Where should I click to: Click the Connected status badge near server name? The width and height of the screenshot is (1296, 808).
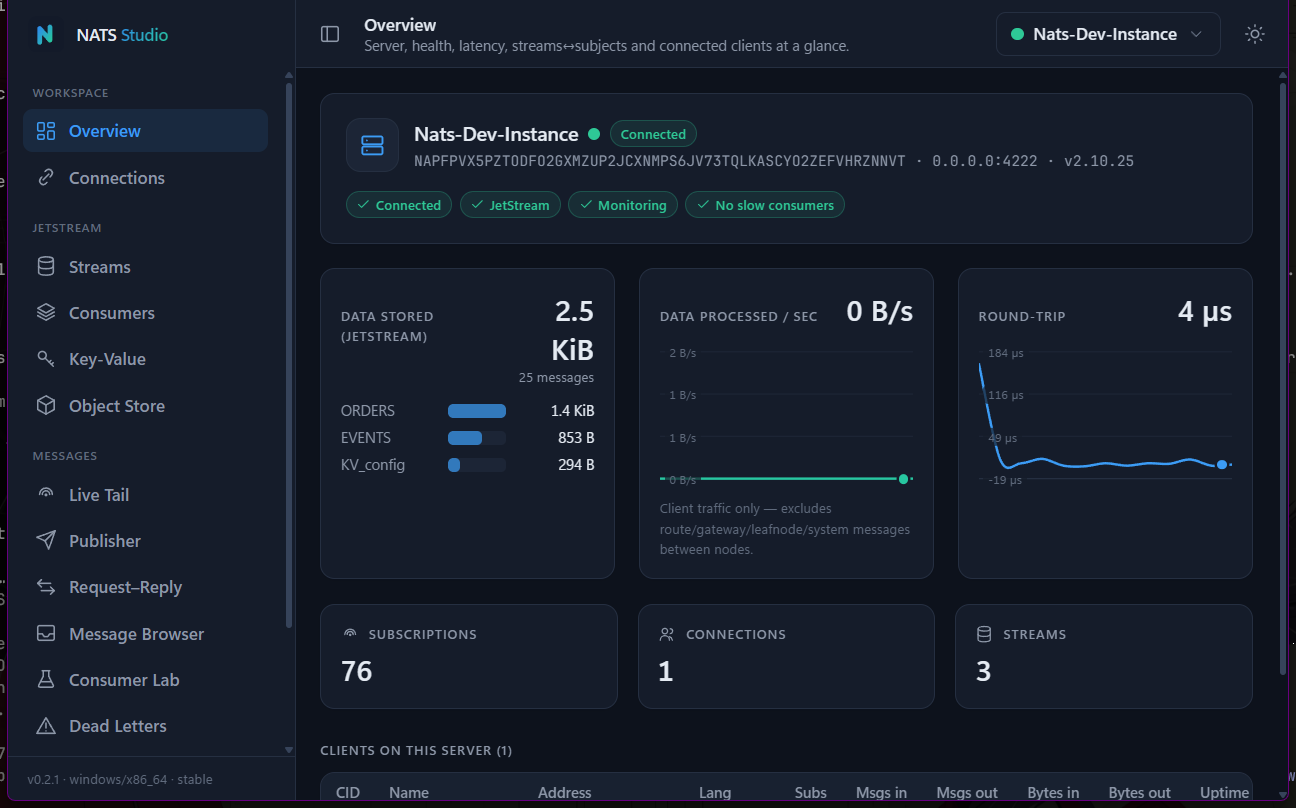[653, 134]
